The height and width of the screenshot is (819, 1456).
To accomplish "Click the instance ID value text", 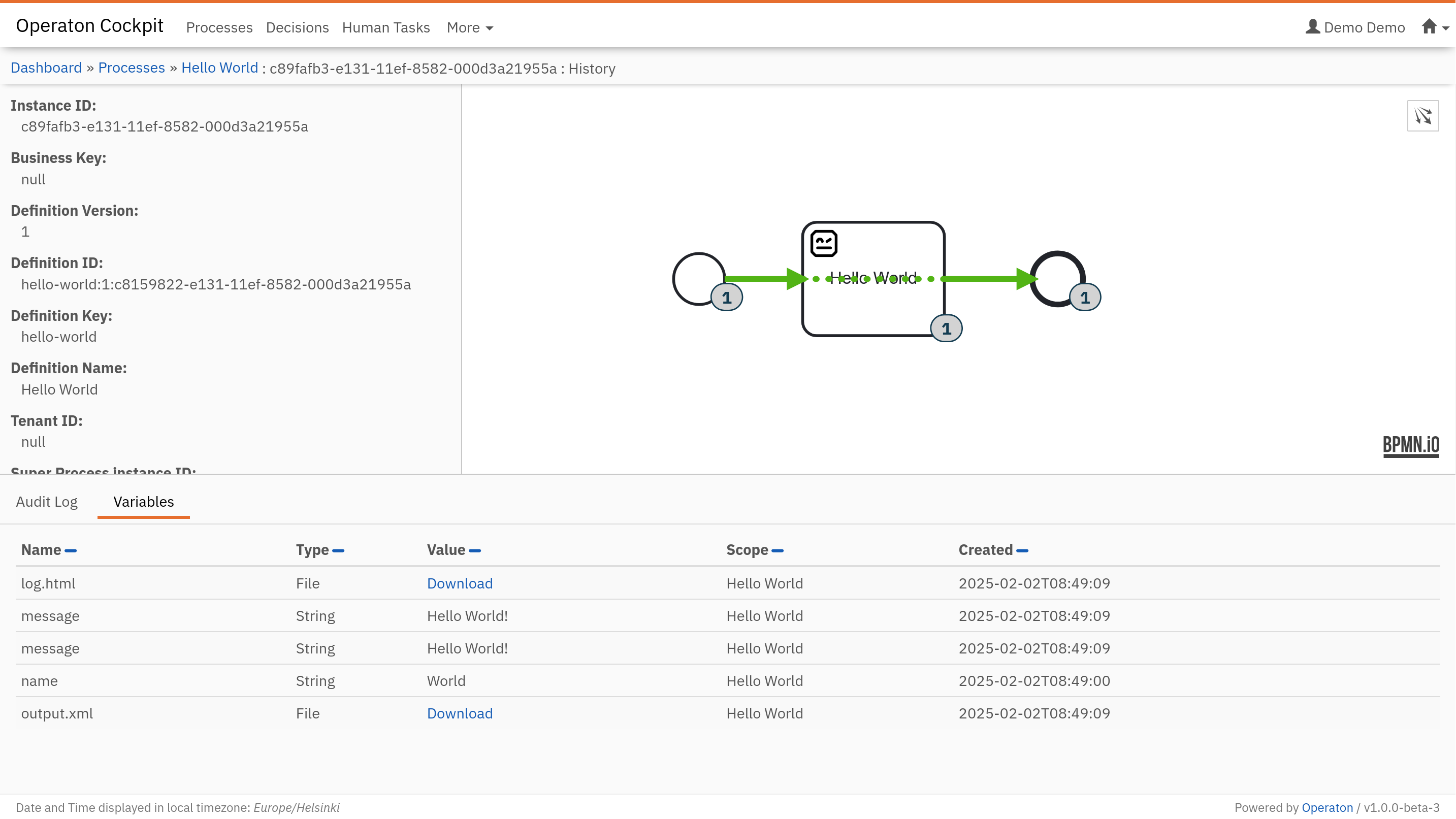I will click(x=165, y=126).
